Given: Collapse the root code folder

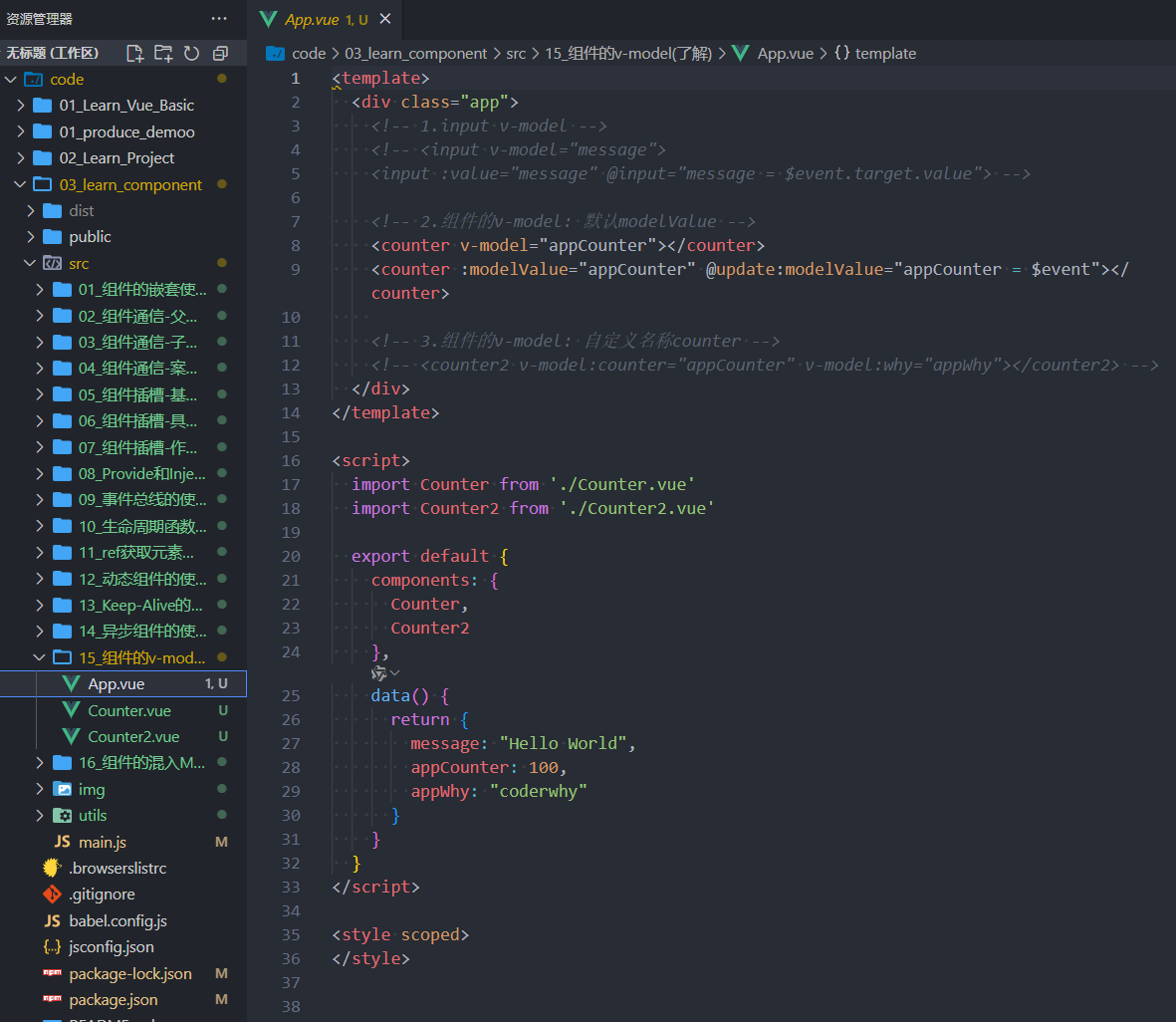Looking at the screenshot, I should (11, 79).
